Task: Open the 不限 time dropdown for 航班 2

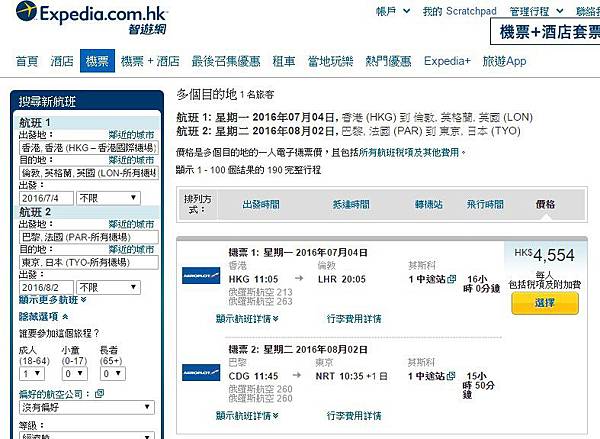Action: [108, 287]
